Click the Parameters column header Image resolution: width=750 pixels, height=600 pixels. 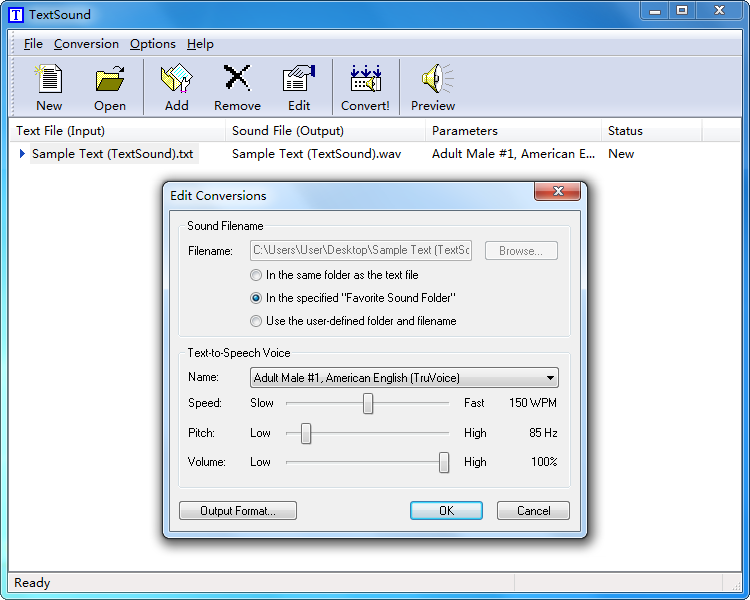(465, 131)
